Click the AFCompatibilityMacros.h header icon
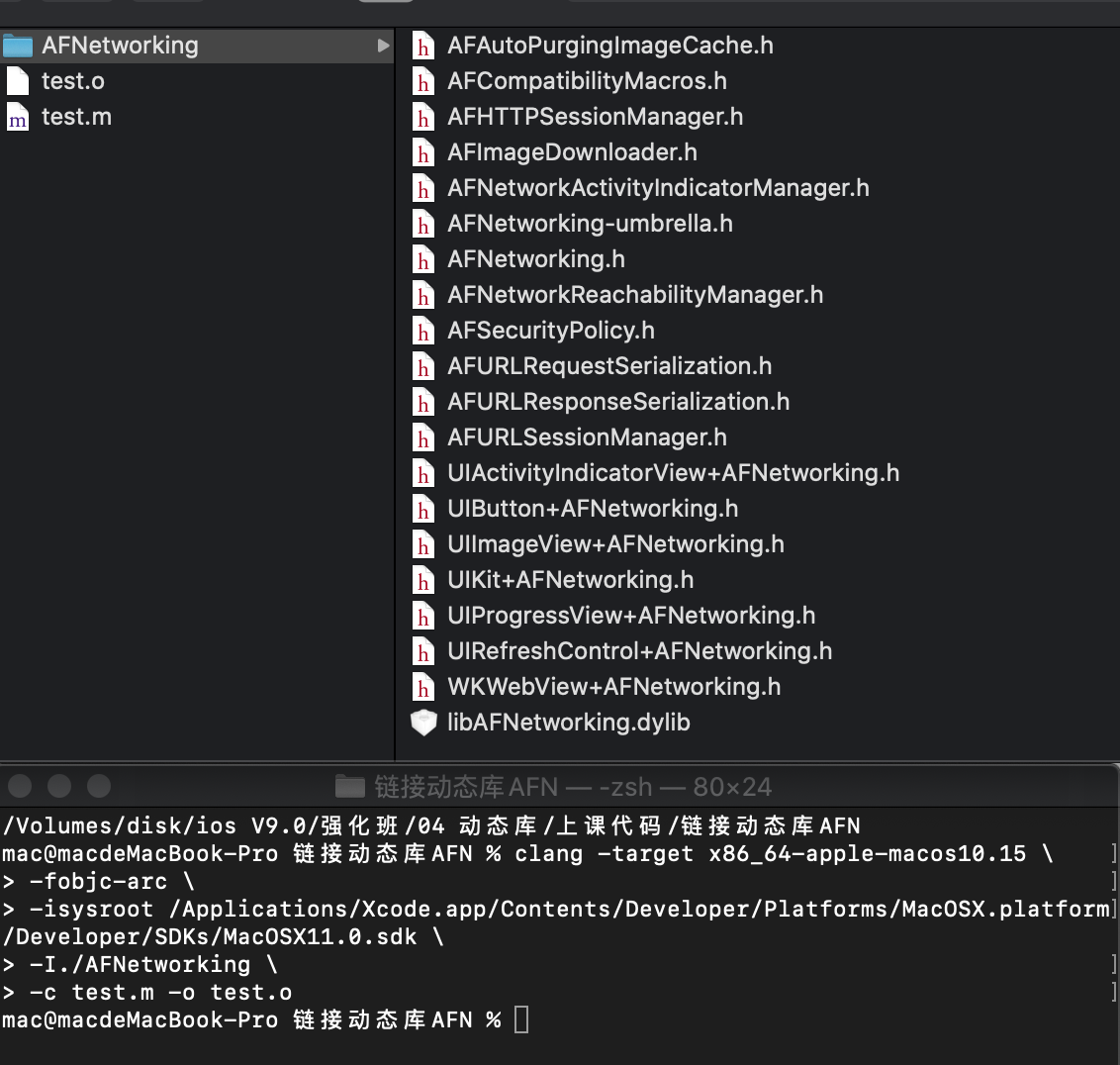 (423, 81)
